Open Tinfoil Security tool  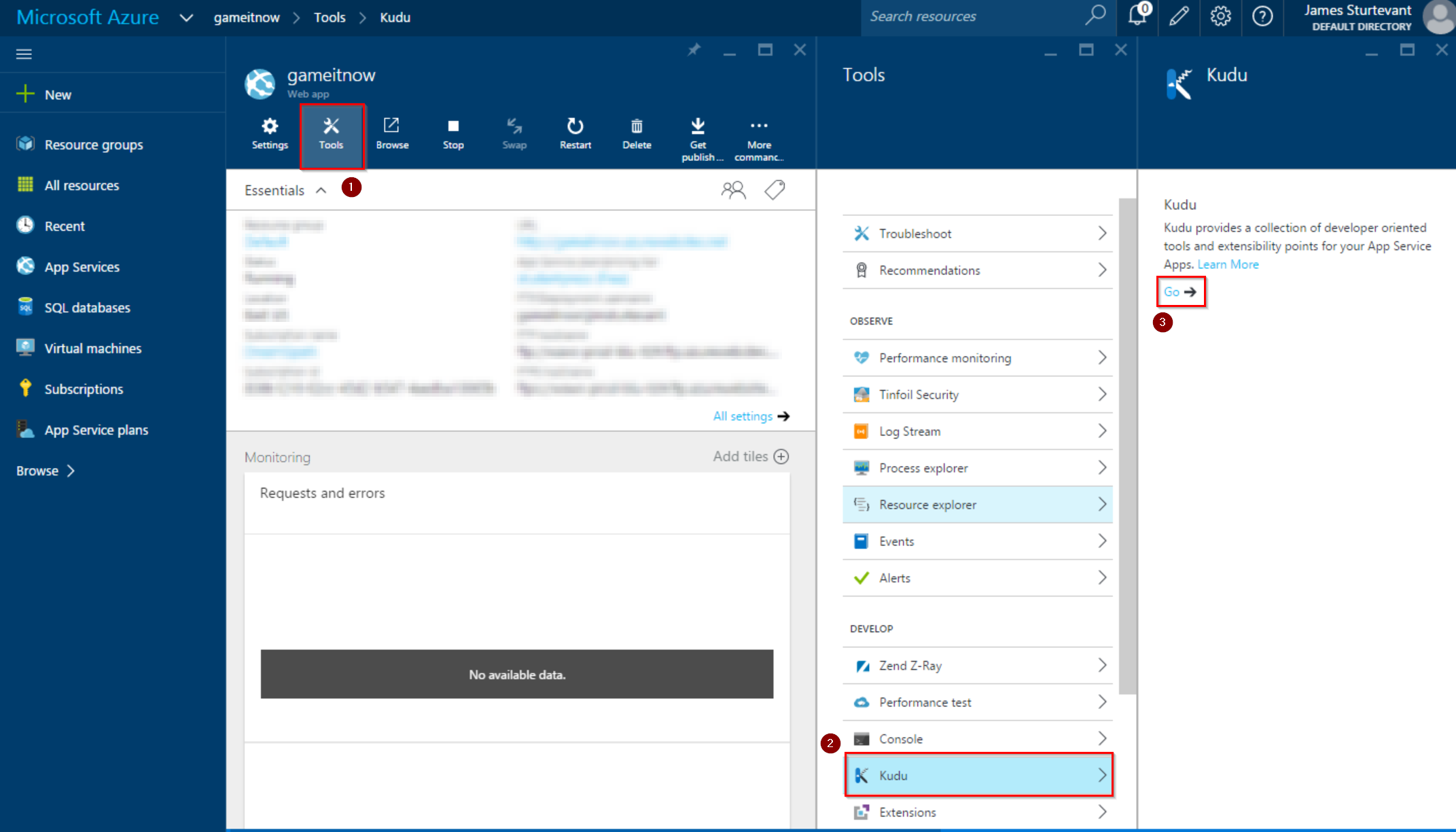(977, 395)
